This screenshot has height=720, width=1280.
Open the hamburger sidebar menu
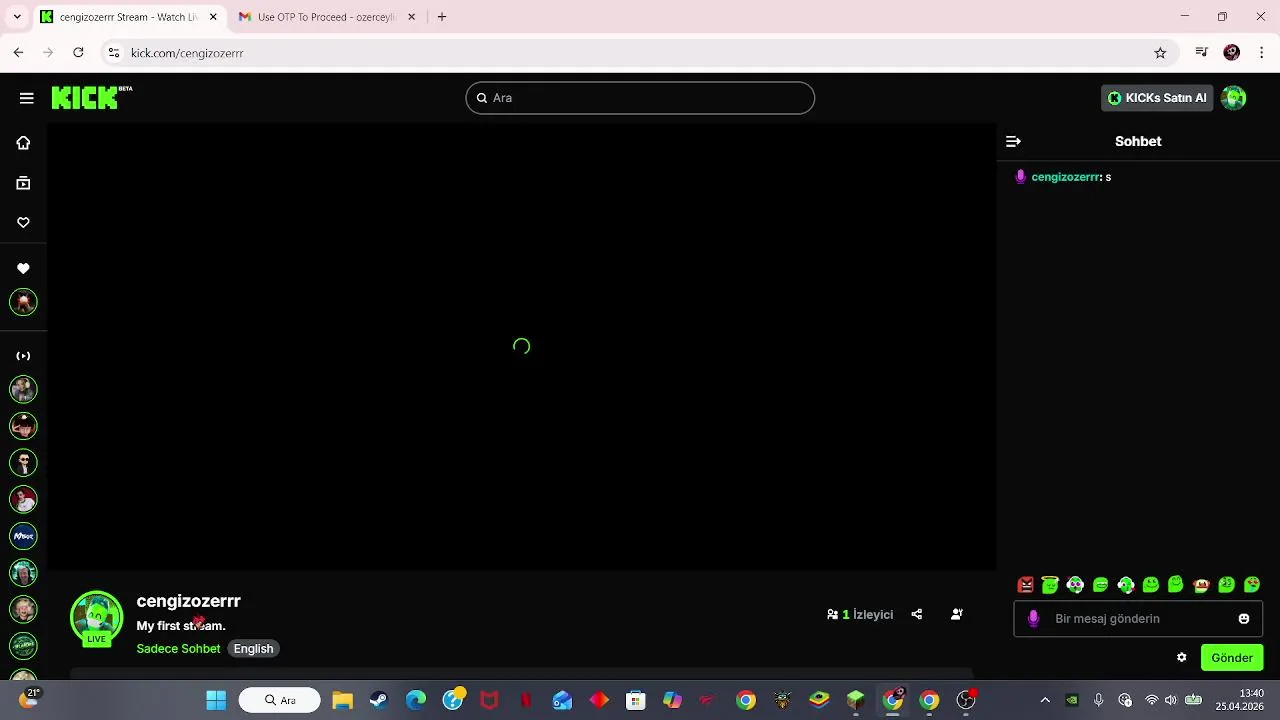(26, 98)
